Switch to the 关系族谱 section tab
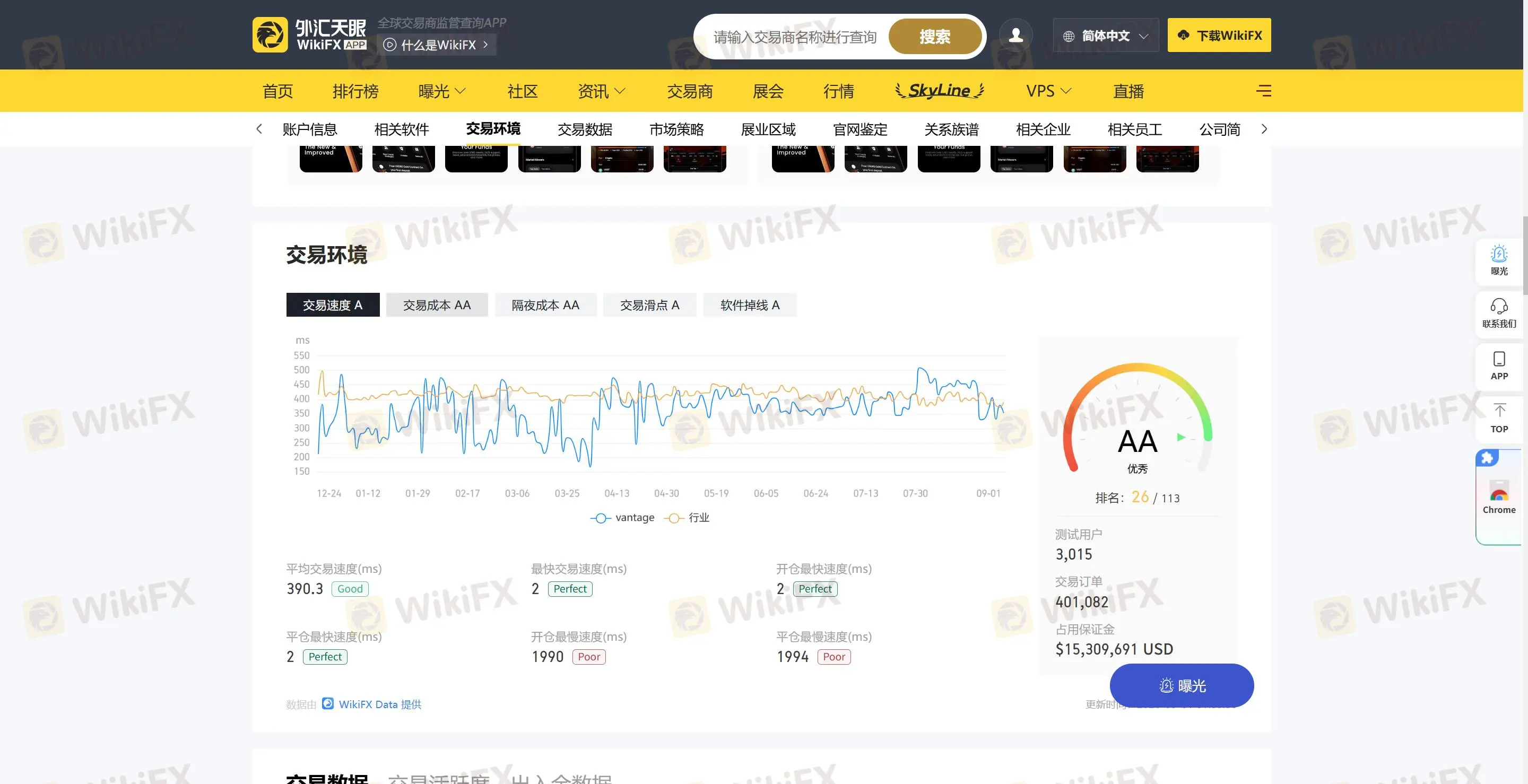The height and width of the screenshot is (784, 1528). (951, 129)
